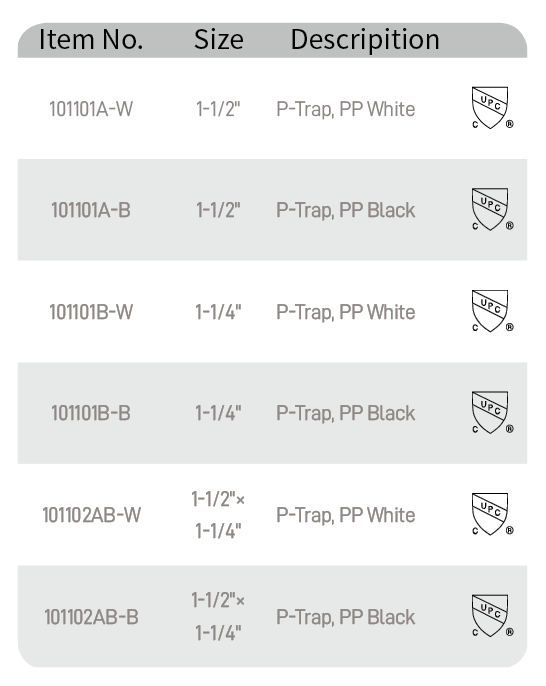Click item number 101102AB-B
Screen dimensions: 546x686
click(x=91, y=617)
